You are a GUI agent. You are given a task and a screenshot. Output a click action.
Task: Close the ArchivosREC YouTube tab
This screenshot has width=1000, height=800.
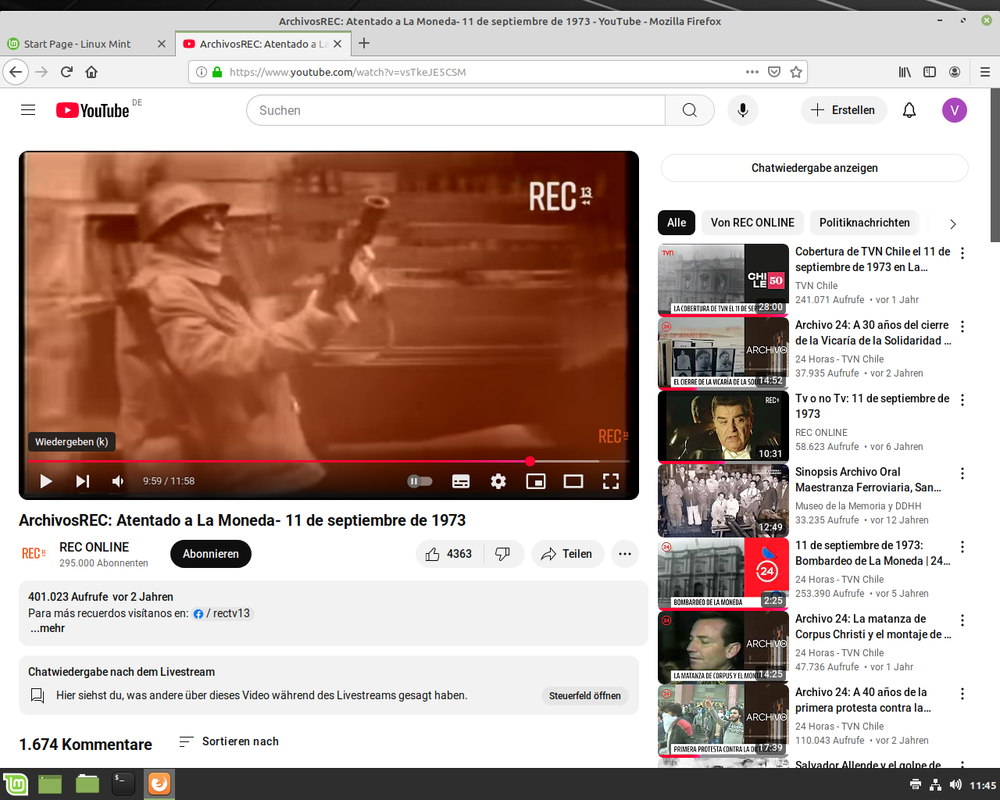point(337,44)
